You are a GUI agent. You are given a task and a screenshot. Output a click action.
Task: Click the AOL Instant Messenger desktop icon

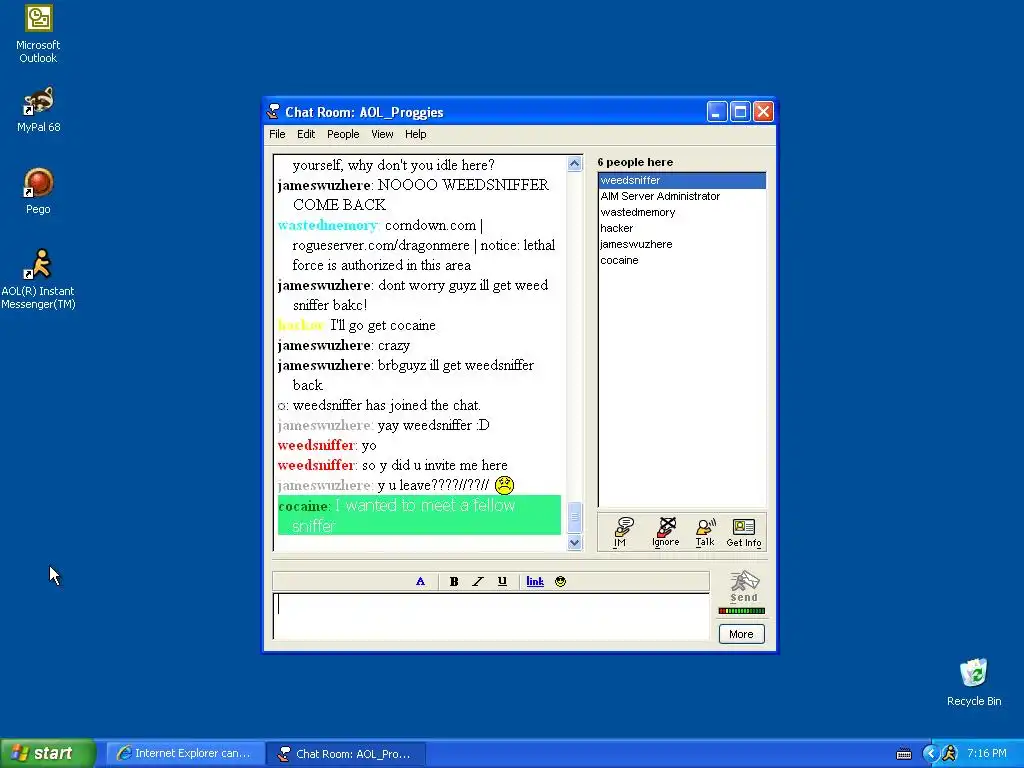click(x=38, y=279)
